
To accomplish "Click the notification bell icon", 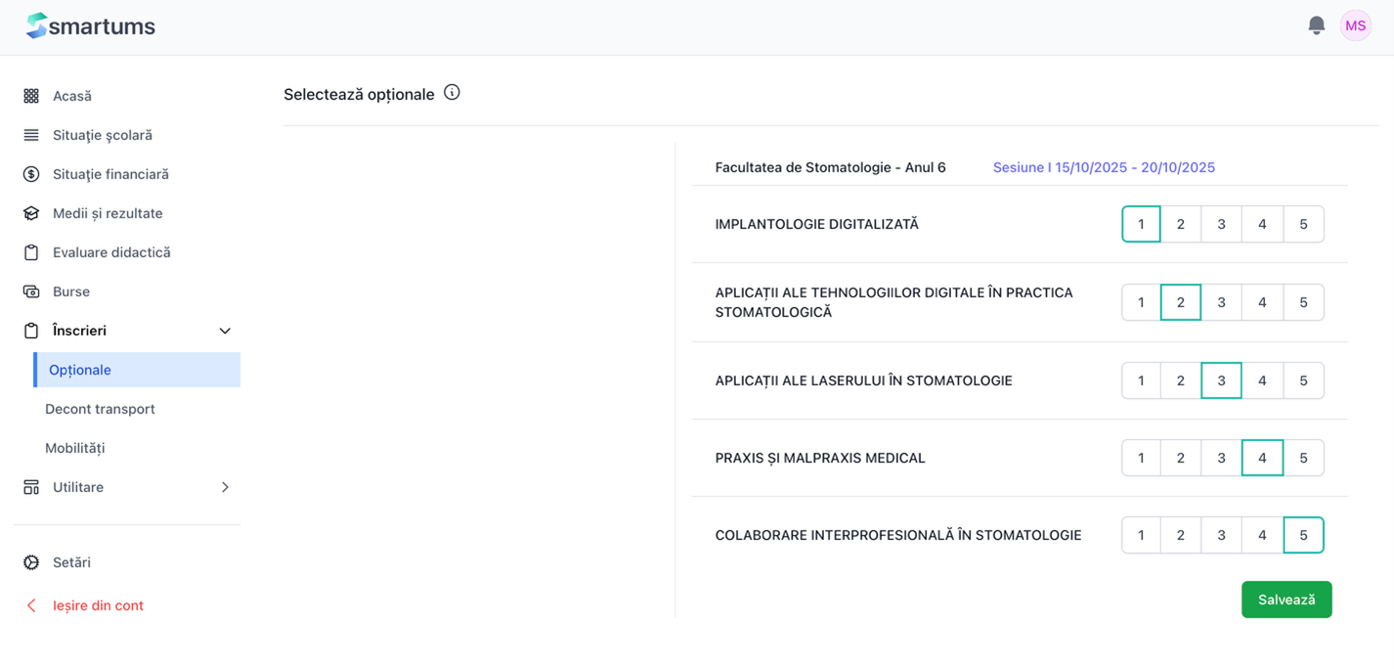I will pos(1316,26).
